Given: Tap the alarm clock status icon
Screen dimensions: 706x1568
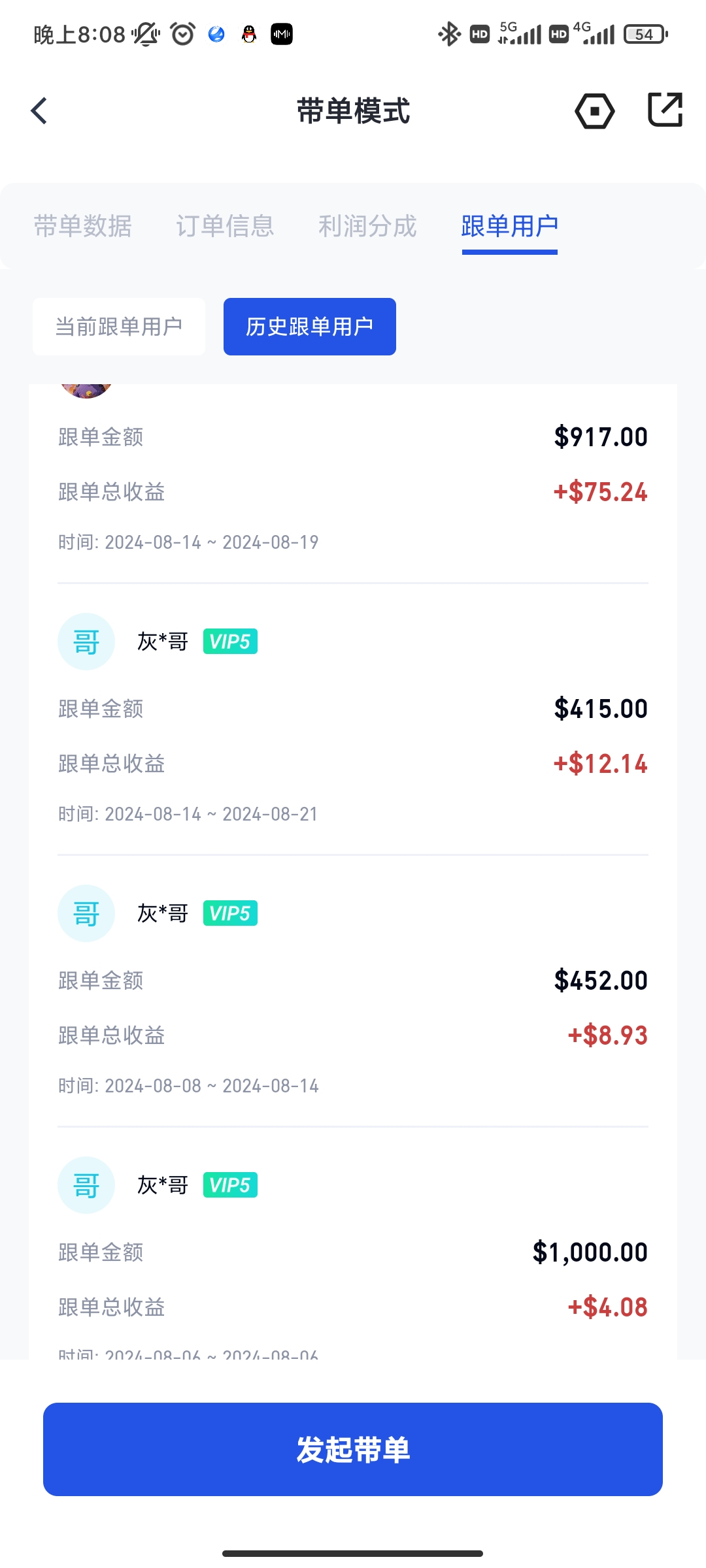Looking at the screenshot, I should click(183, 33).
